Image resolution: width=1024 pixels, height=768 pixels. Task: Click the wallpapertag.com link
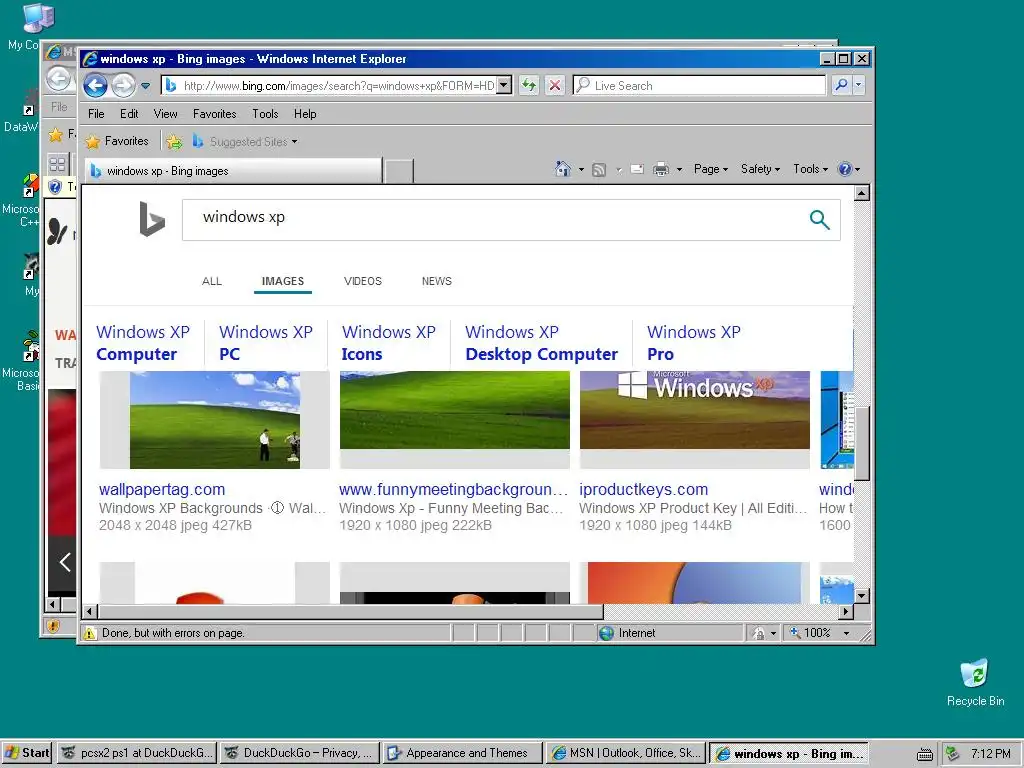coord(162,489)
